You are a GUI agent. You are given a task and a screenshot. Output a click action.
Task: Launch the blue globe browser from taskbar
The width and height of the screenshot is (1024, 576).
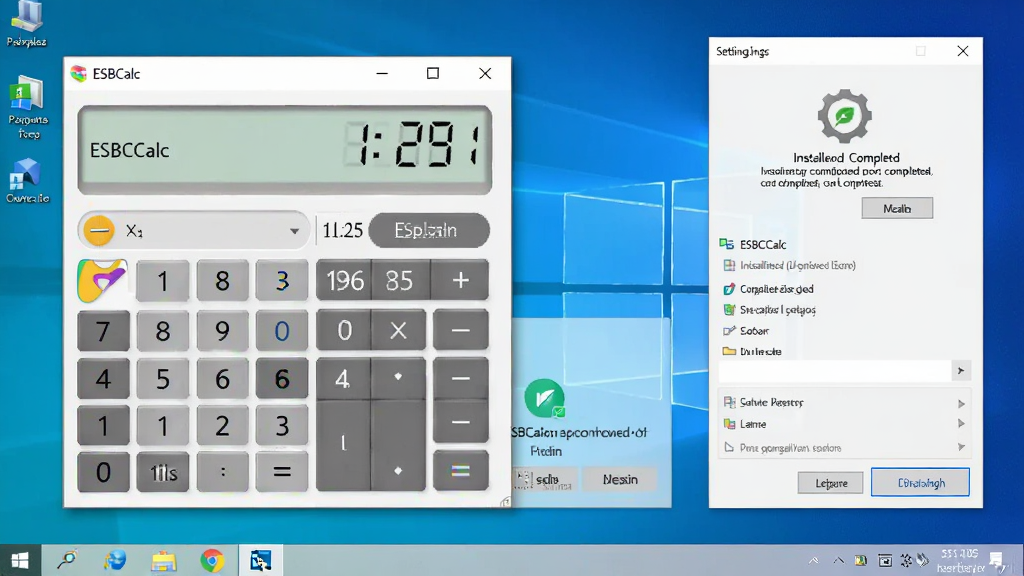tap(115, 560)
